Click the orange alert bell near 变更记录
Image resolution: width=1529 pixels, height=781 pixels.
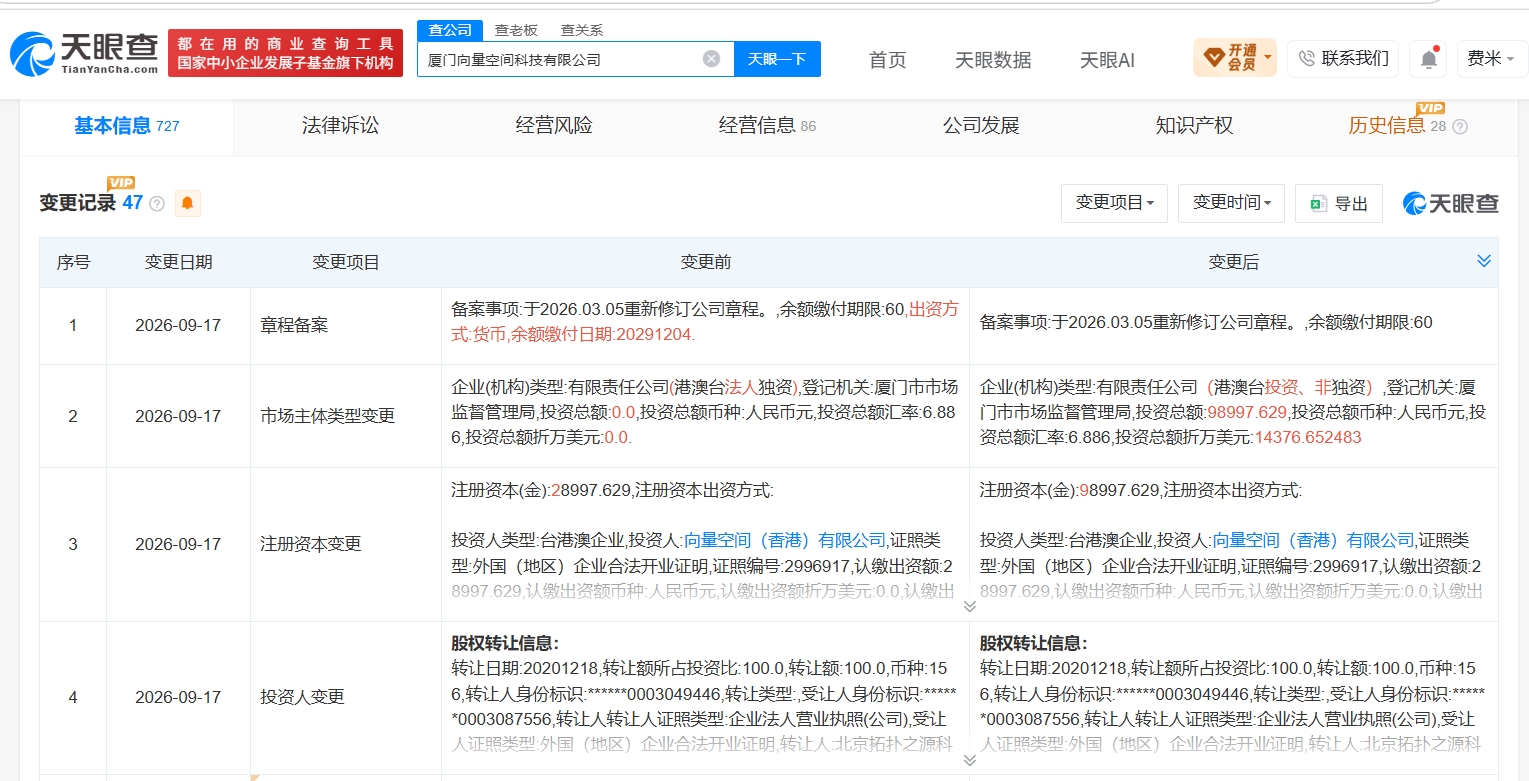(188, 203)
